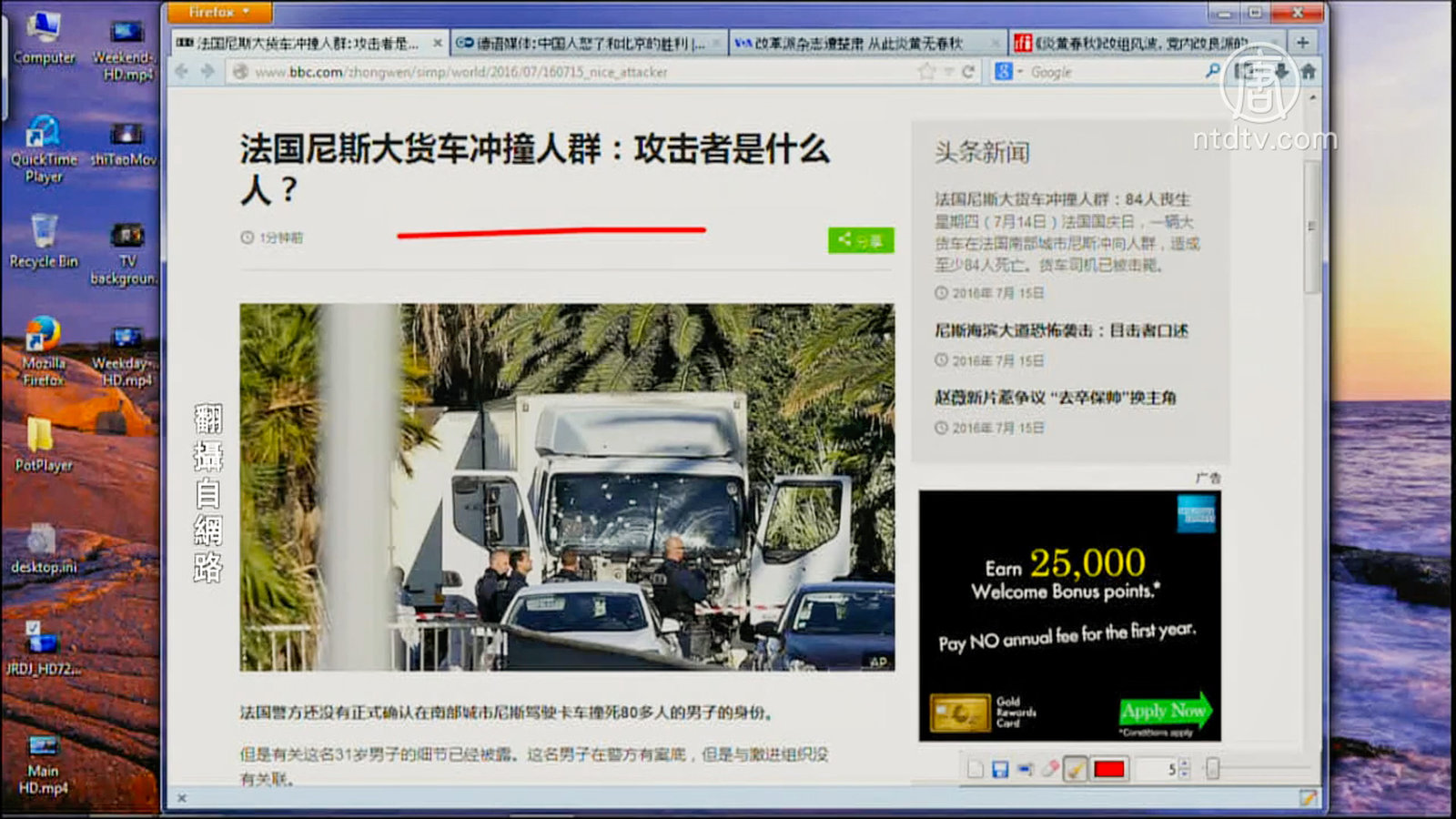Click the search magnifier icon in Google box
Image resolution: width=1456 pixels, height=819 pixels.
[x=1212, y=71]
